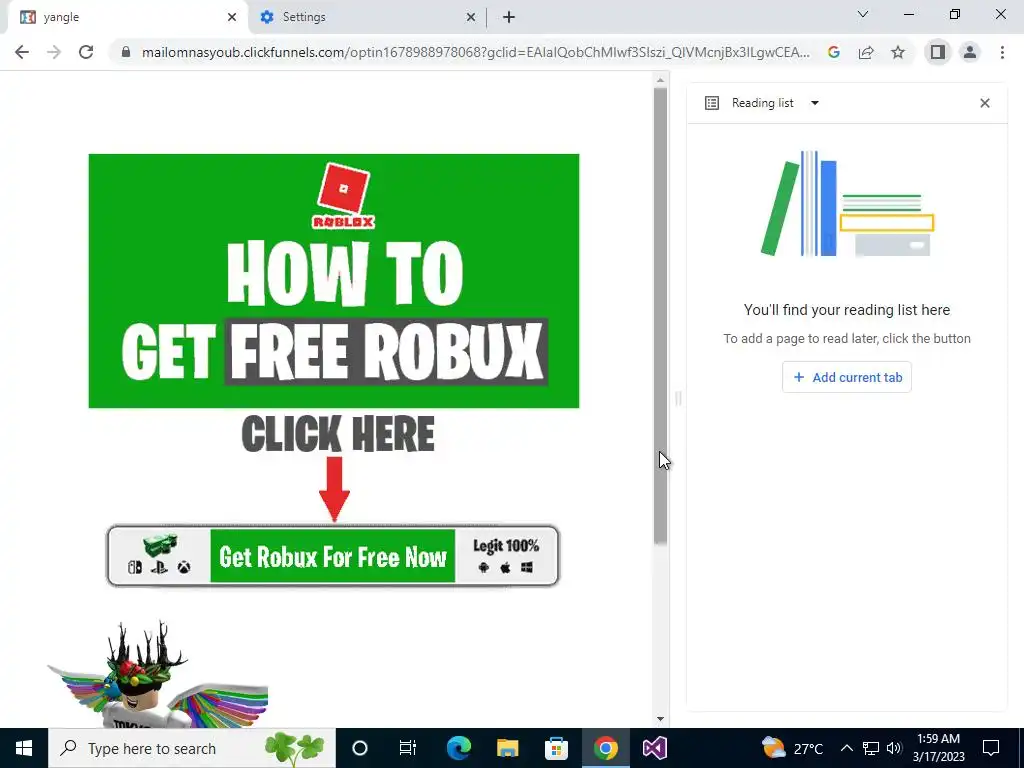Open the clock and date flyout
This screenshot has height=768, width=1024.
tap(938, 748)
